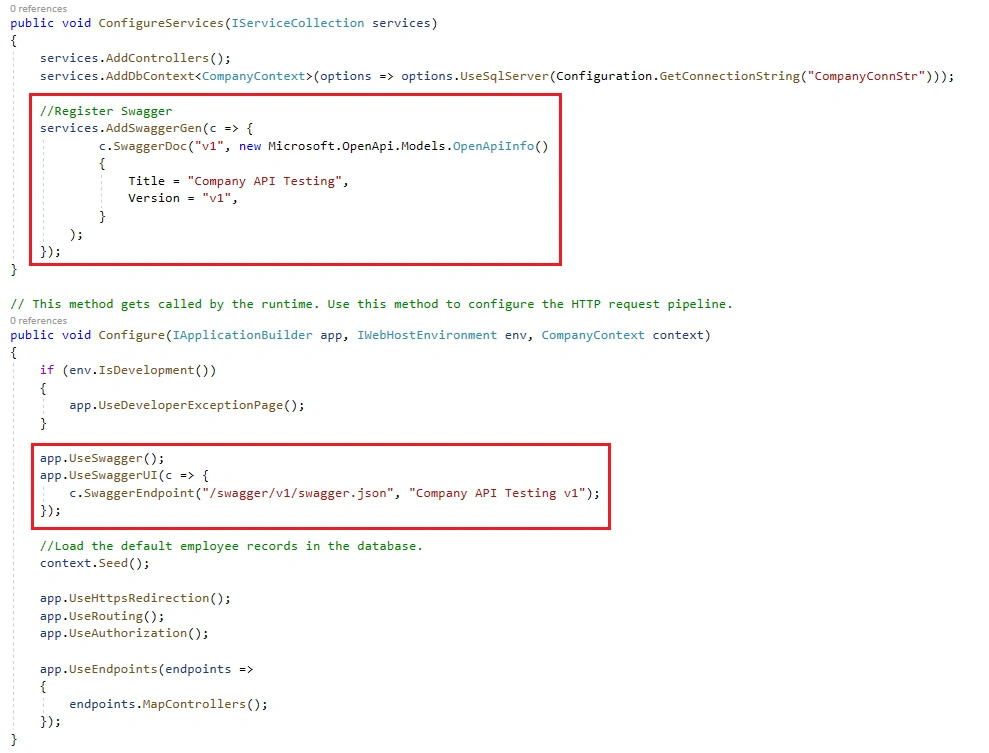
Task: Click the c.SwaggerDoc call
Action: pos(143,146)
